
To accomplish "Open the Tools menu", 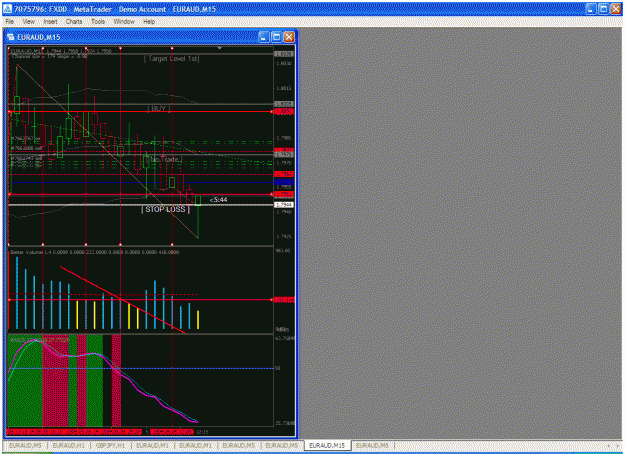I will pyautogui.click(x=98, y=22).
